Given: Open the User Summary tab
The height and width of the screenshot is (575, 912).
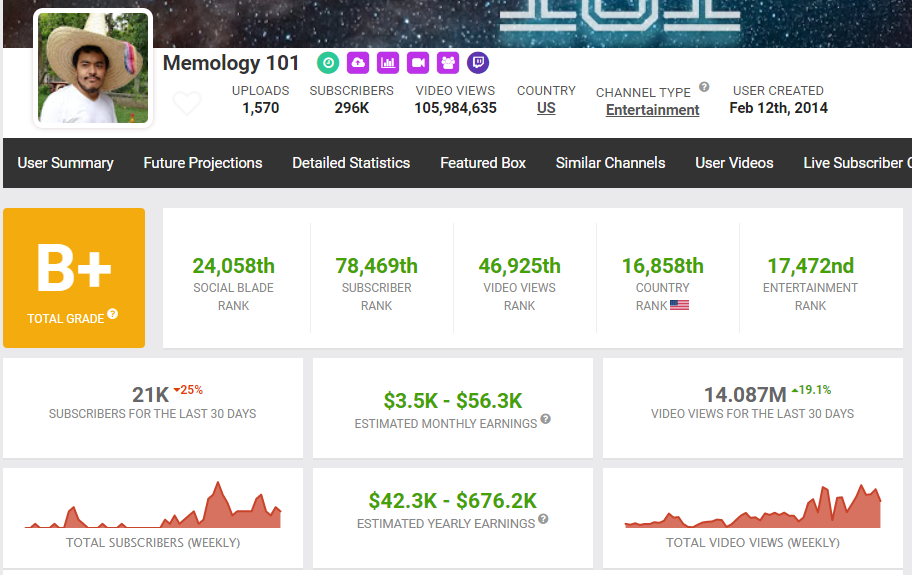Looking at the screenshot, I should coord(65,163).
